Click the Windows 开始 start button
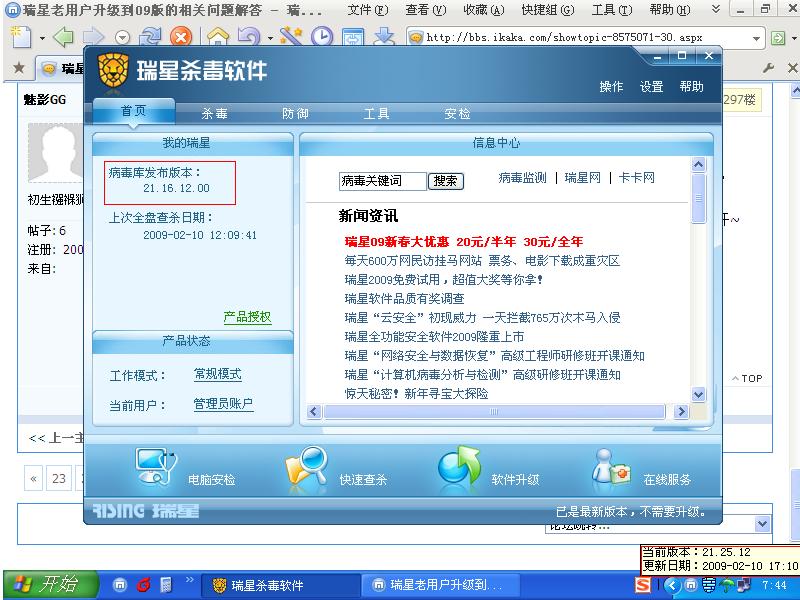800x600 pixels. click(51, 585)
